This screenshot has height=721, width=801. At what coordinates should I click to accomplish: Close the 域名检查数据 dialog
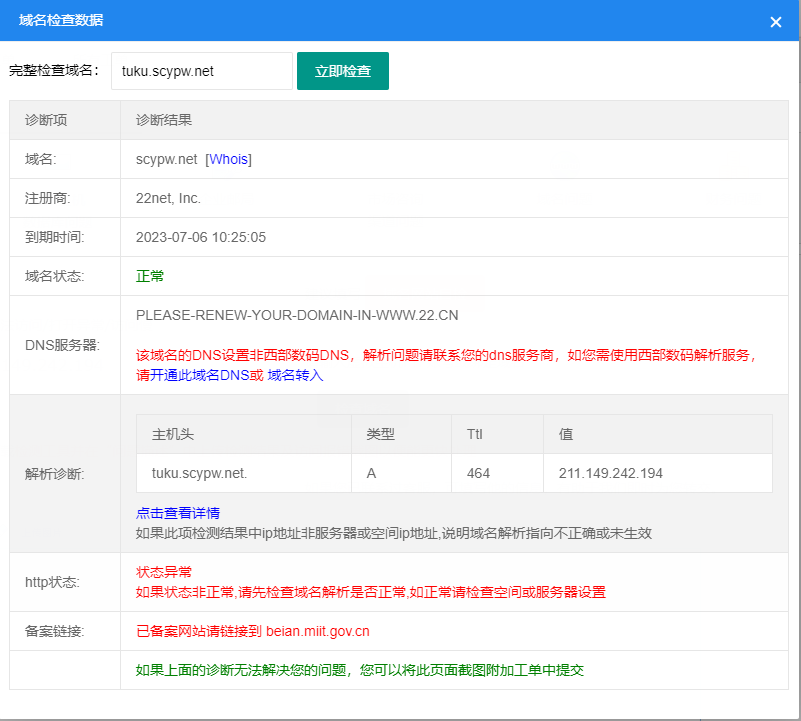(x=775, y=22)
